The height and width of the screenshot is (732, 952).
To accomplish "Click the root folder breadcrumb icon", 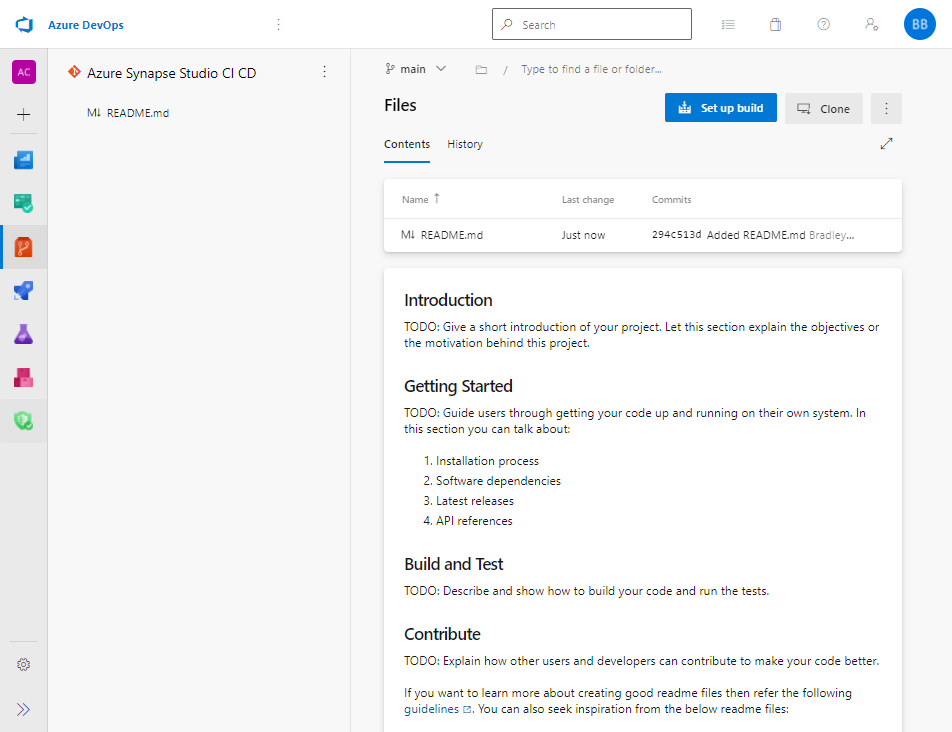I will [481, 70].
